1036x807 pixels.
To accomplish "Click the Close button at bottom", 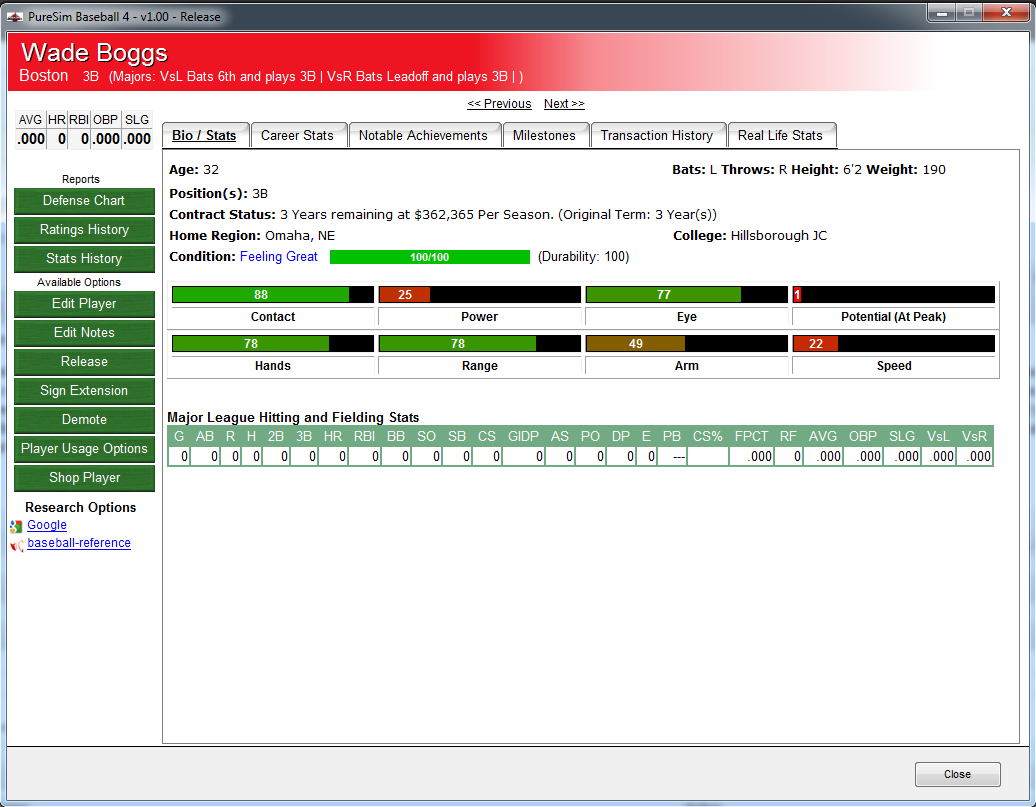I will pos(957,775).
